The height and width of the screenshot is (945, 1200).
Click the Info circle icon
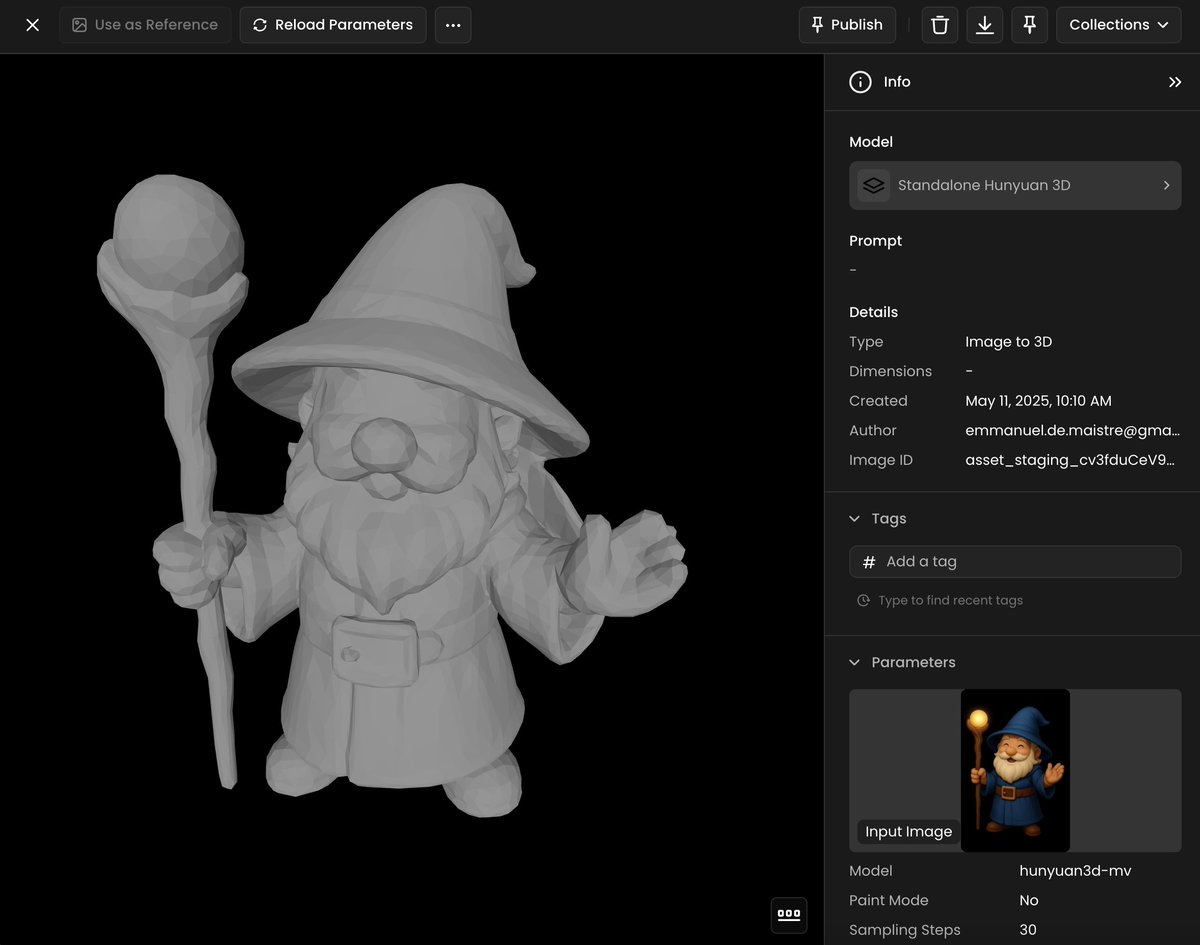(860, 82)
